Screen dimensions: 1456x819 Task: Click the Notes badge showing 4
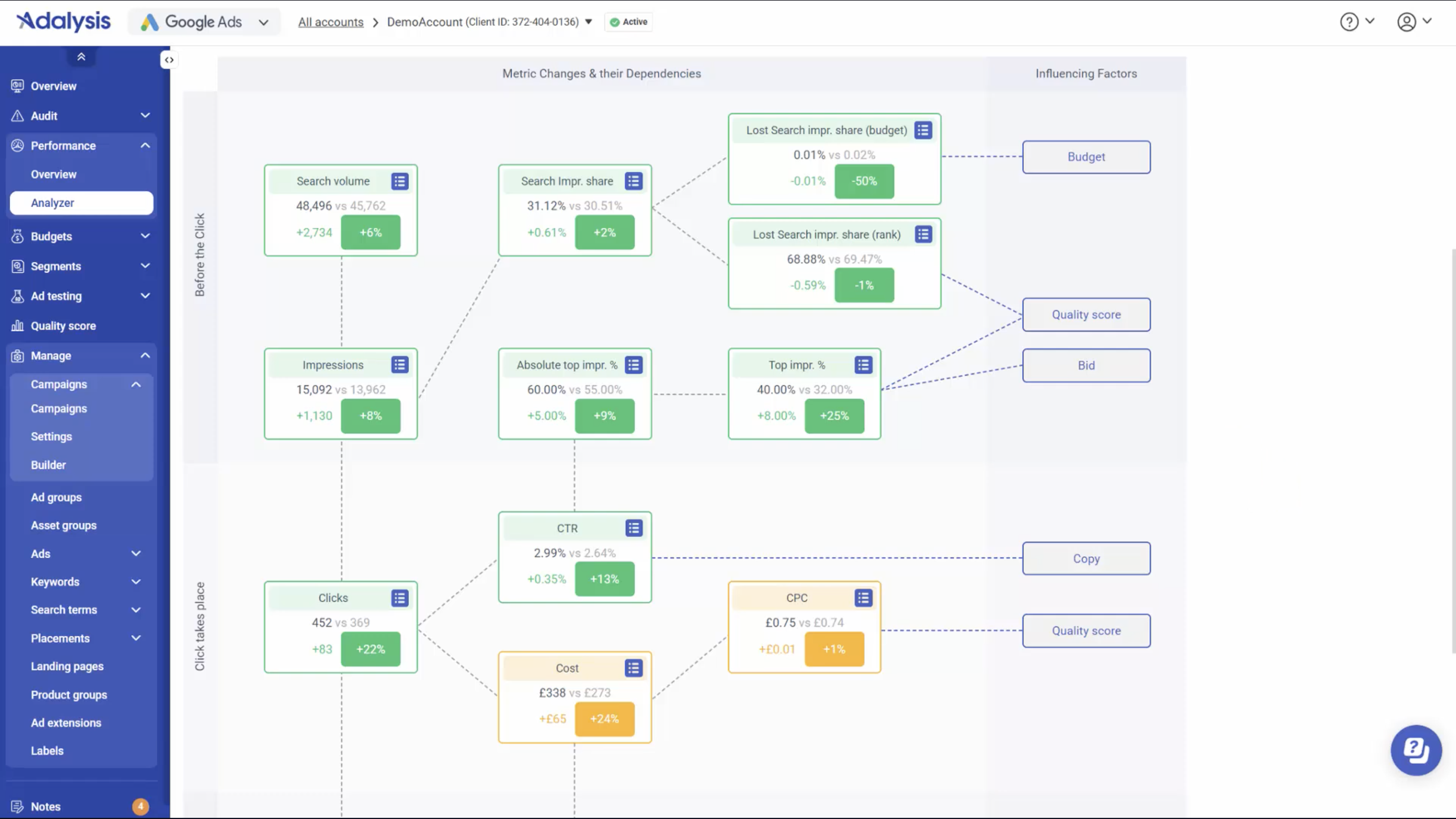tap(141, 806)
